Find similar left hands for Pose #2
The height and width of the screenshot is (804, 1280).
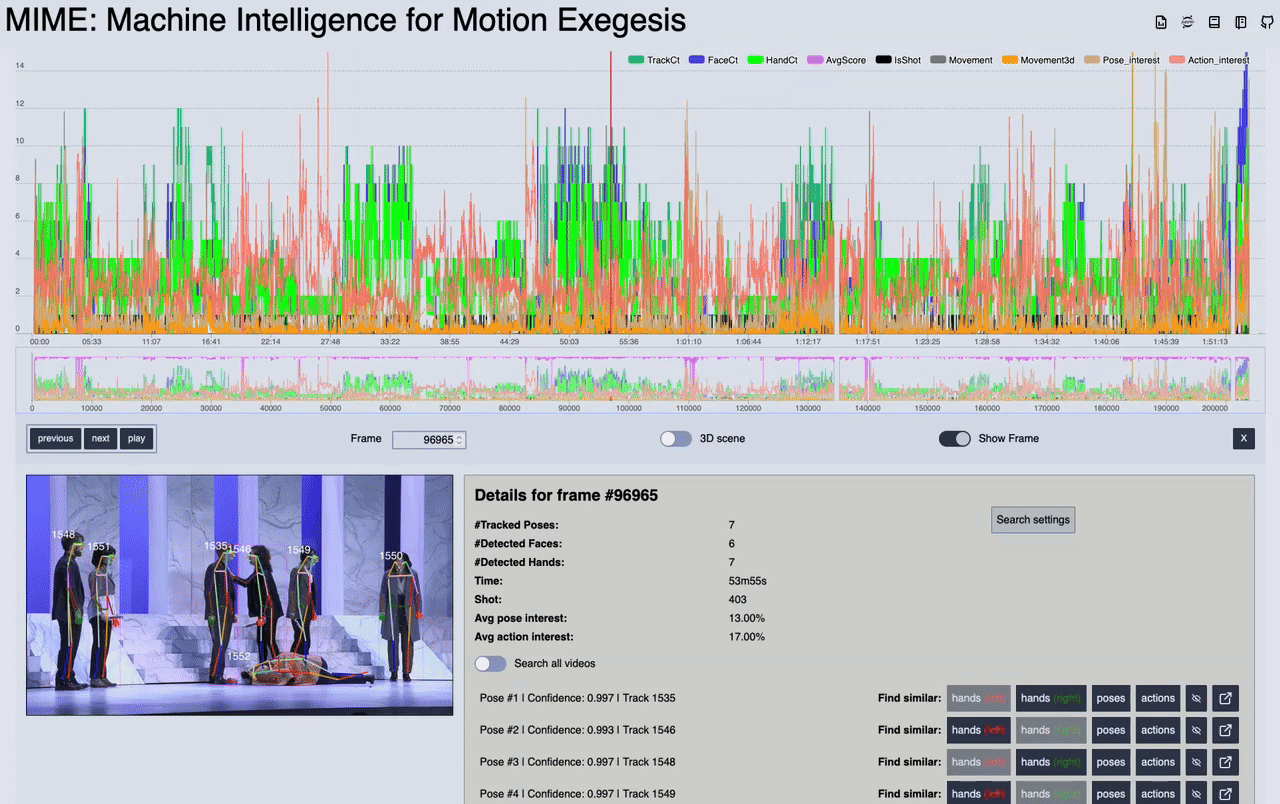pyautogui.click(x=979, y=730)
